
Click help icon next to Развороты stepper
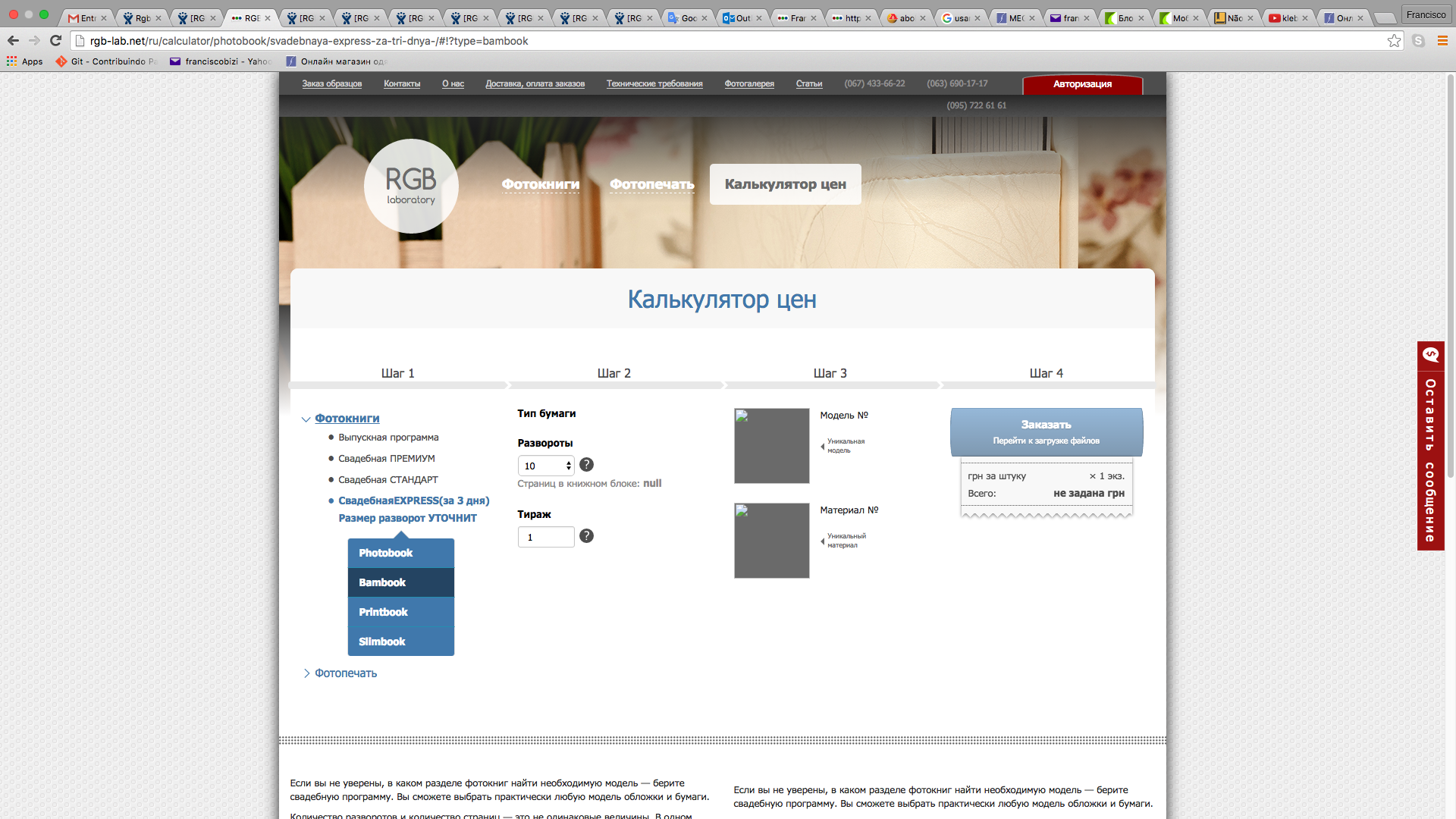tap(586, 465)
